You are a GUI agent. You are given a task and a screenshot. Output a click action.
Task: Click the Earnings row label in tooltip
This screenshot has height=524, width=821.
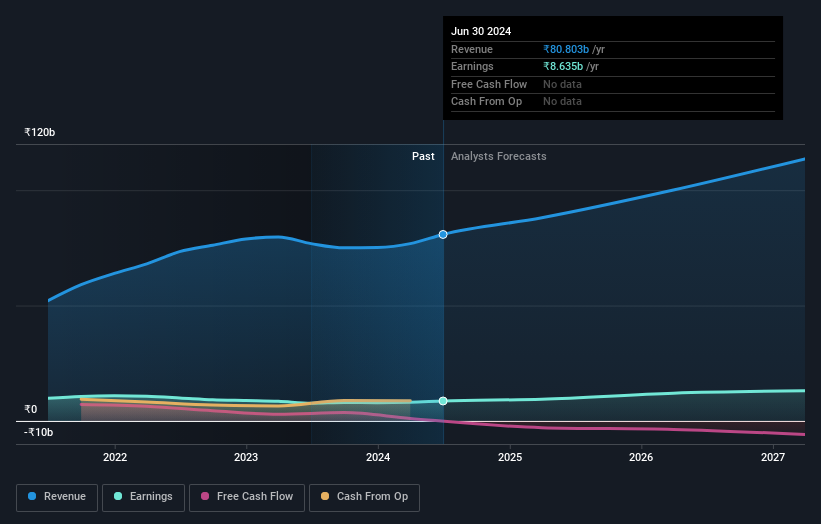472,66
